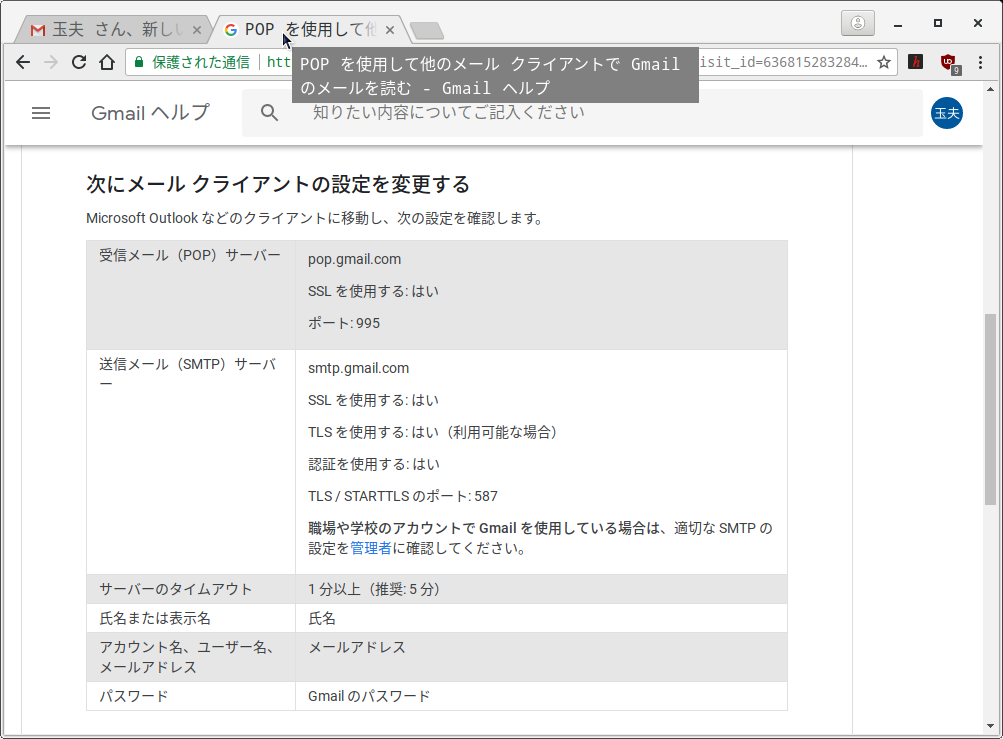Click the ポート: 995 text
The height and width of the screenshot is (739, 1003).
click(x=344, y=323)
